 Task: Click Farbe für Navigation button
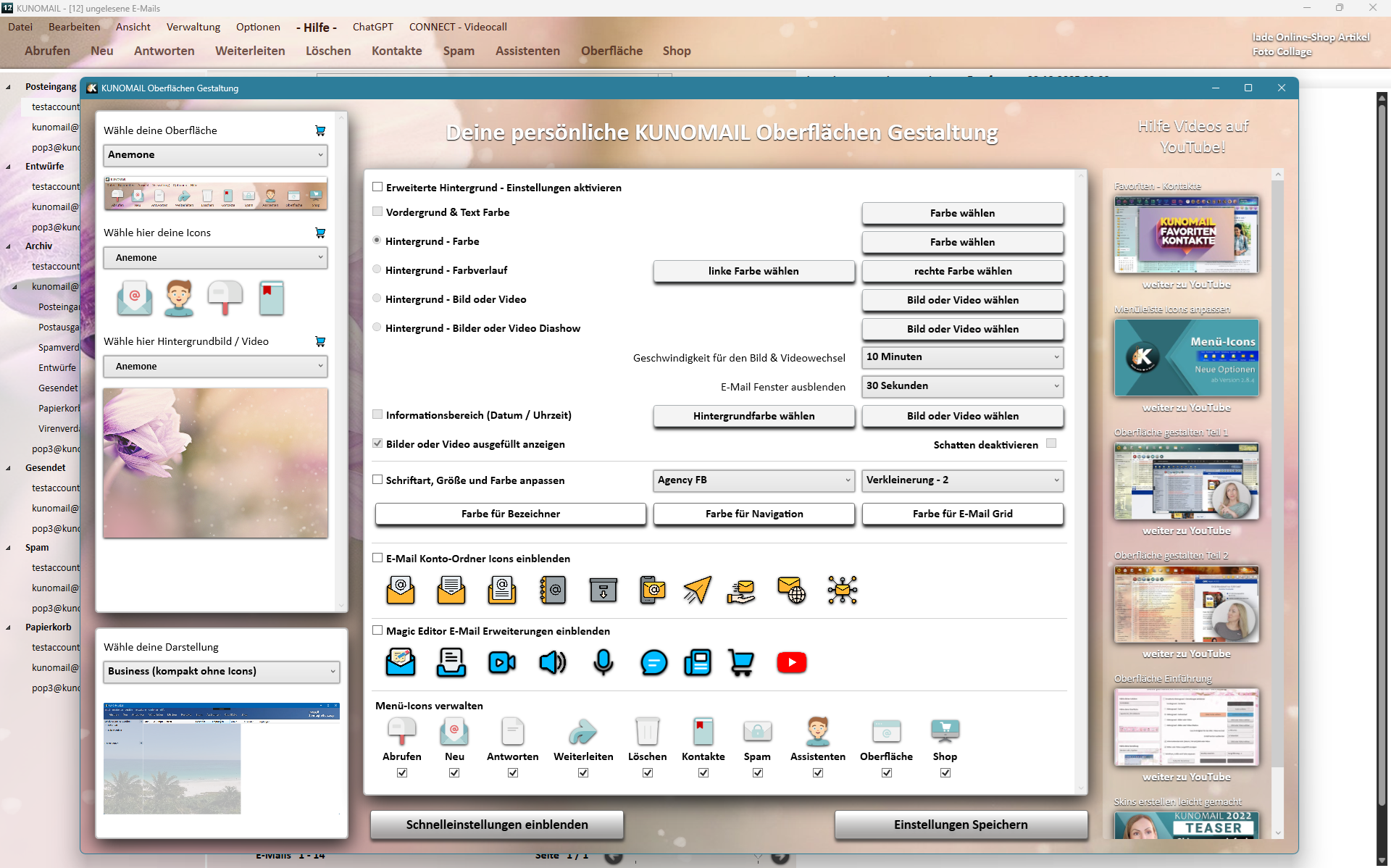pyautogui.click(x=753, y=514)
